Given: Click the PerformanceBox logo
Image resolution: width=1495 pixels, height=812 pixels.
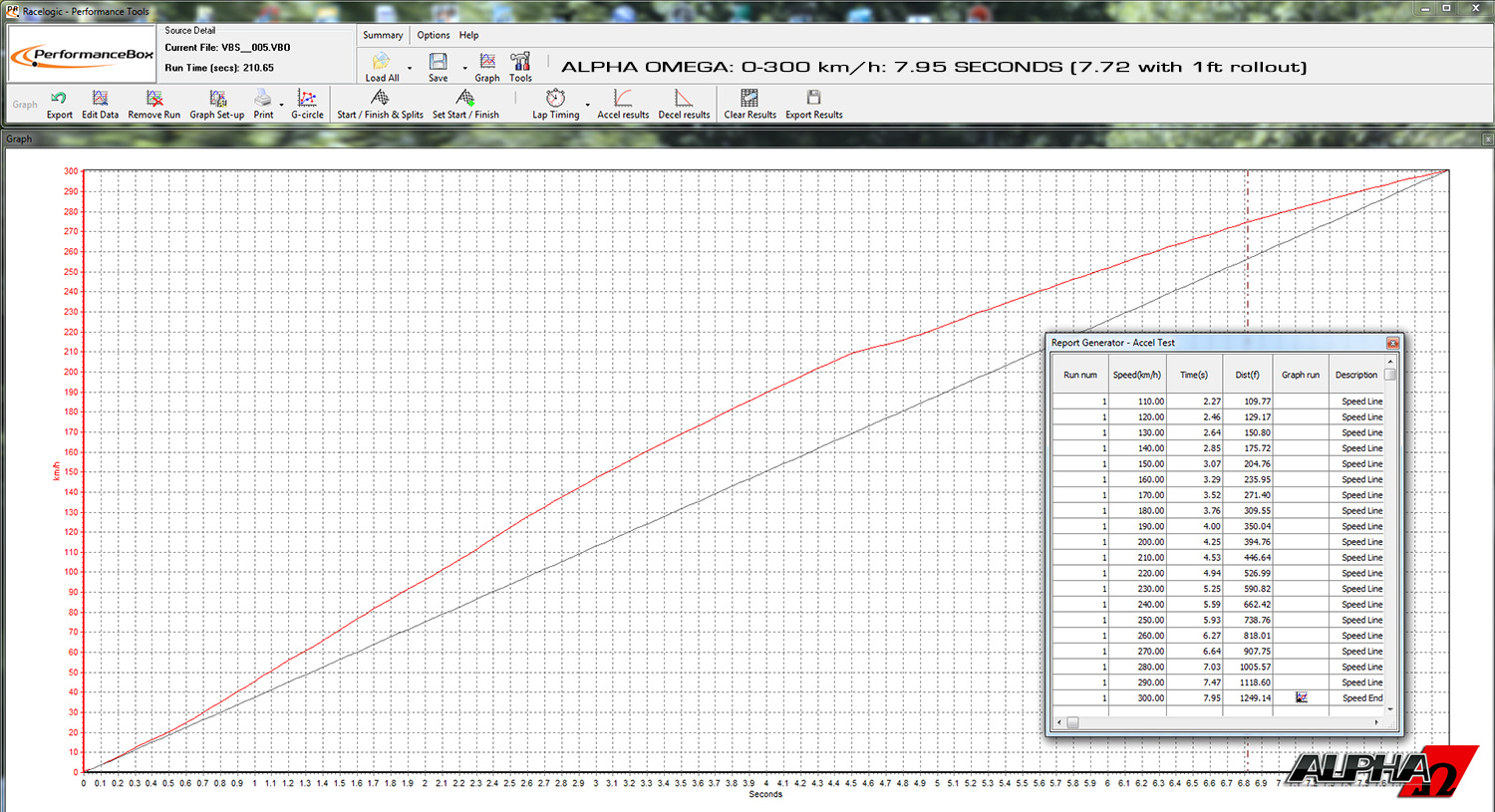Looking at the screenshot, I should tap(83, 56).
